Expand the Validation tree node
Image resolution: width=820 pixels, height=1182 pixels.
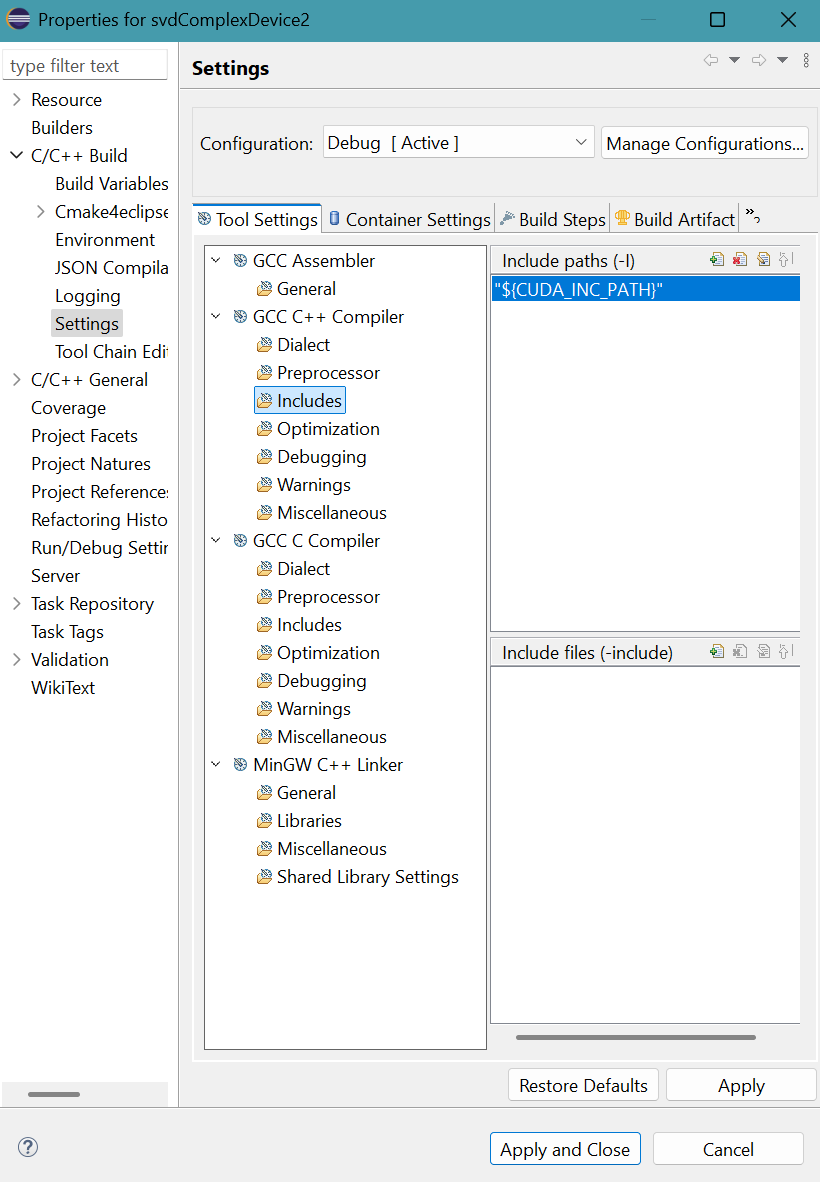click(x=16, y=660)
